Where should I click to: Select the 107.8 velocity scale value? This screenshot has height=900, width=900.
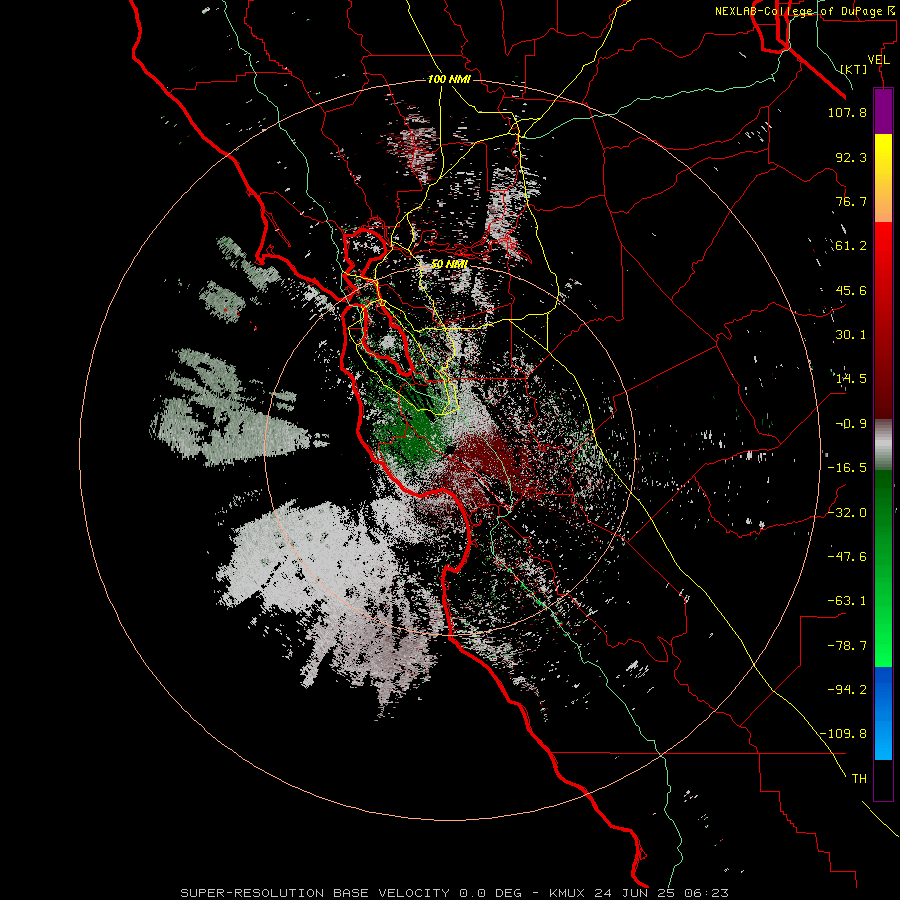point(847,112)
